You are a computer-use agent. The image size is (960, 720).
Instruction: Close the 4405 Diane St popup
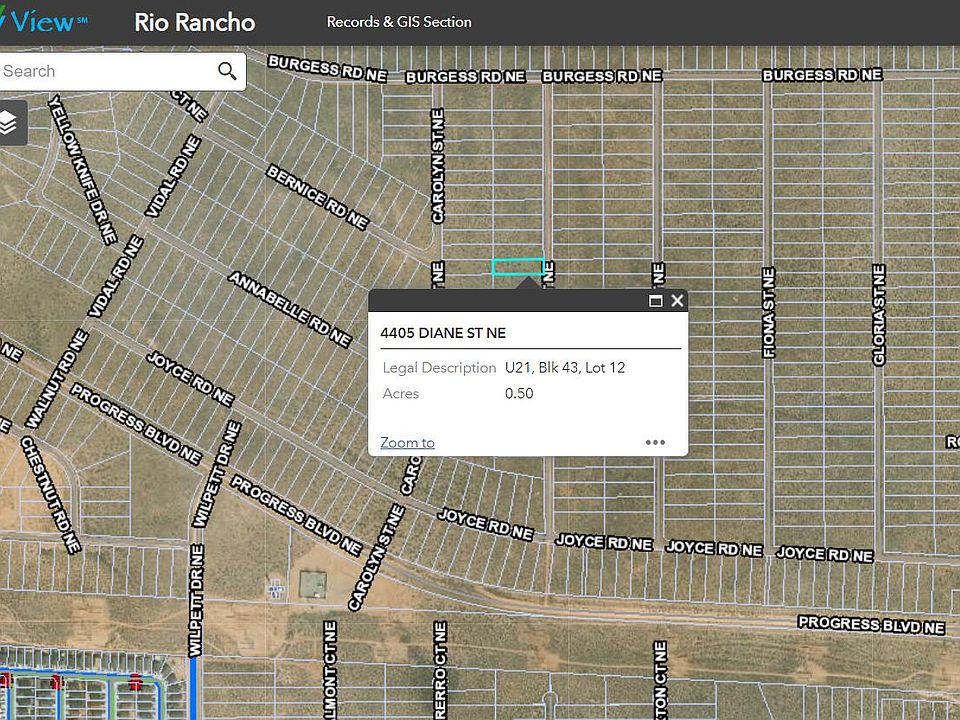coord(677,301)
